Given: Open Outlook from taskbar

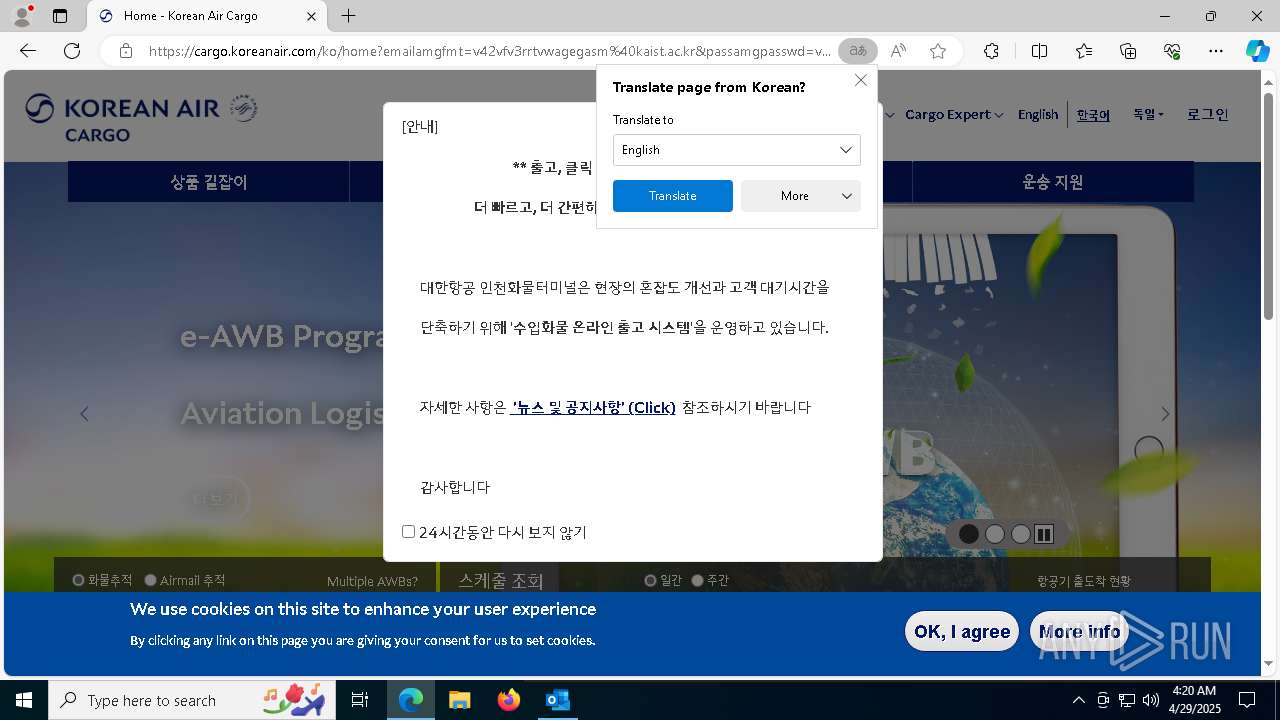Looking at the screenshot, I should 557,700.
